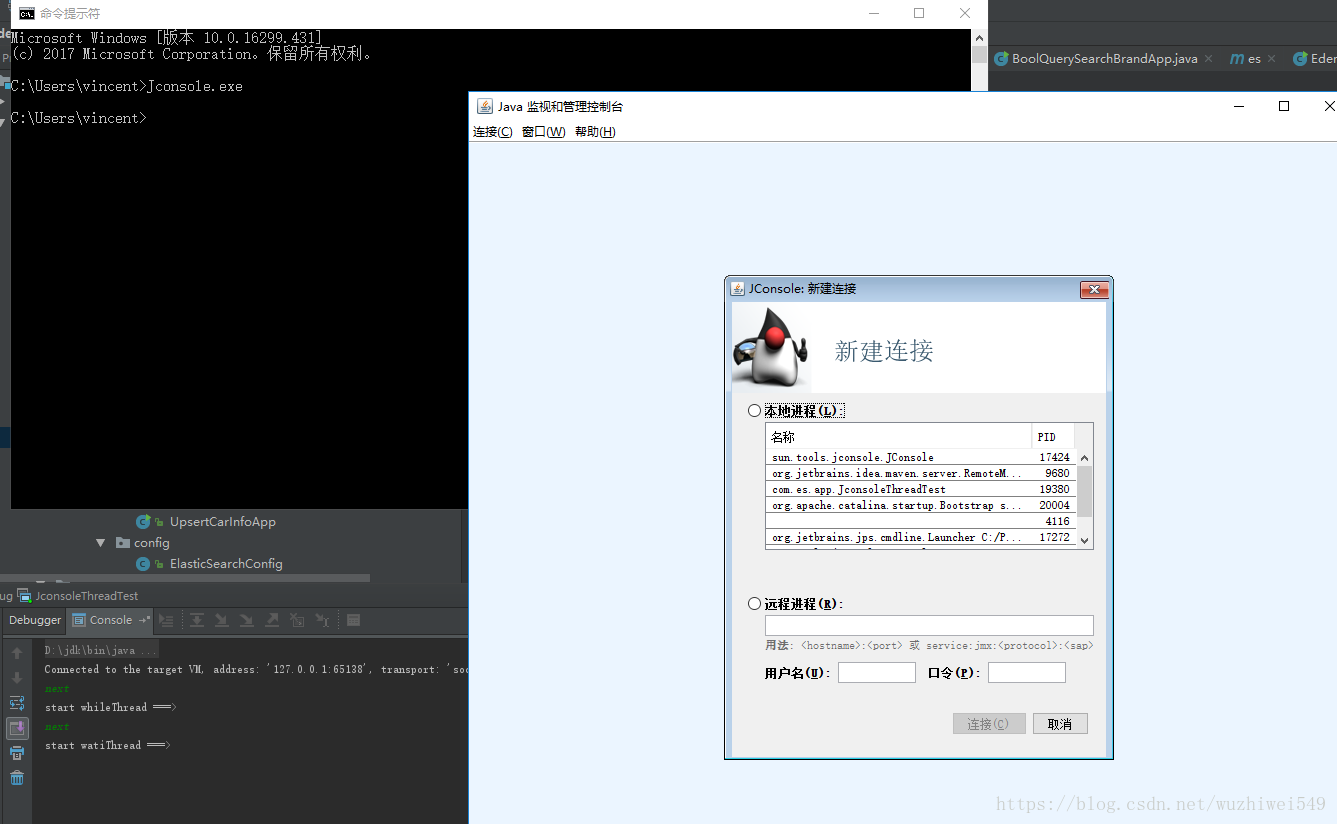Select the 远程进程 radio button
1337x824 pixels.
[x=754, y=604]
